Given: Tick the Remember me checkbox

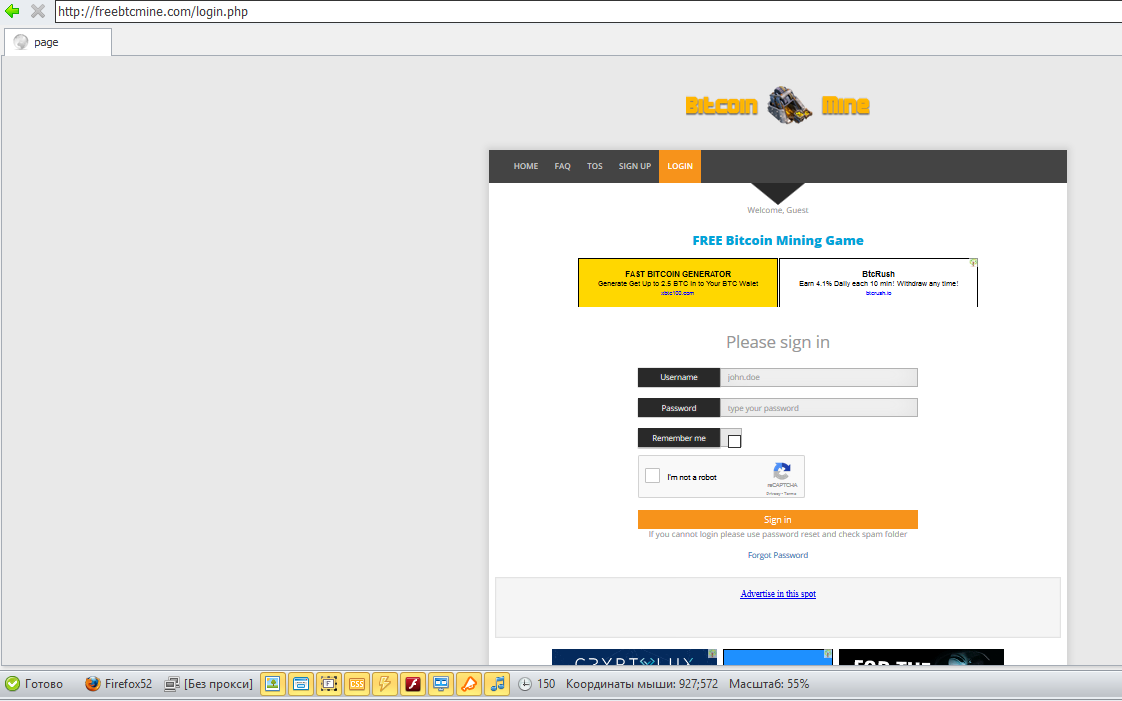Looking at the screenshot, I should pos(734,441).
